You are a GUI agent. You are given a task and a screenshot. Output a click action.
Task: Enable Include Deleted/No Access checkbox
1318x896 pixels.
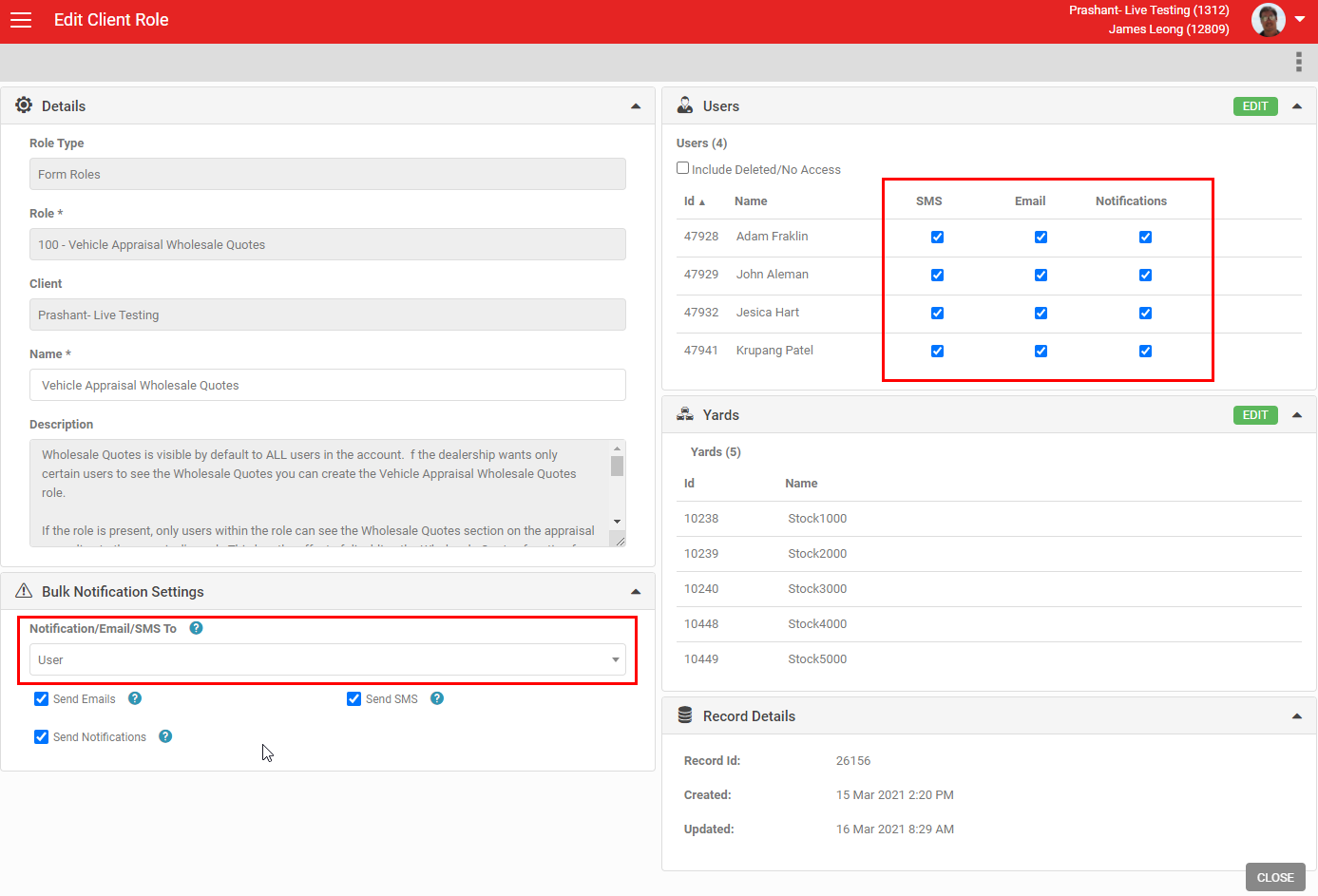pyautogui.click(x=682, y=168)
